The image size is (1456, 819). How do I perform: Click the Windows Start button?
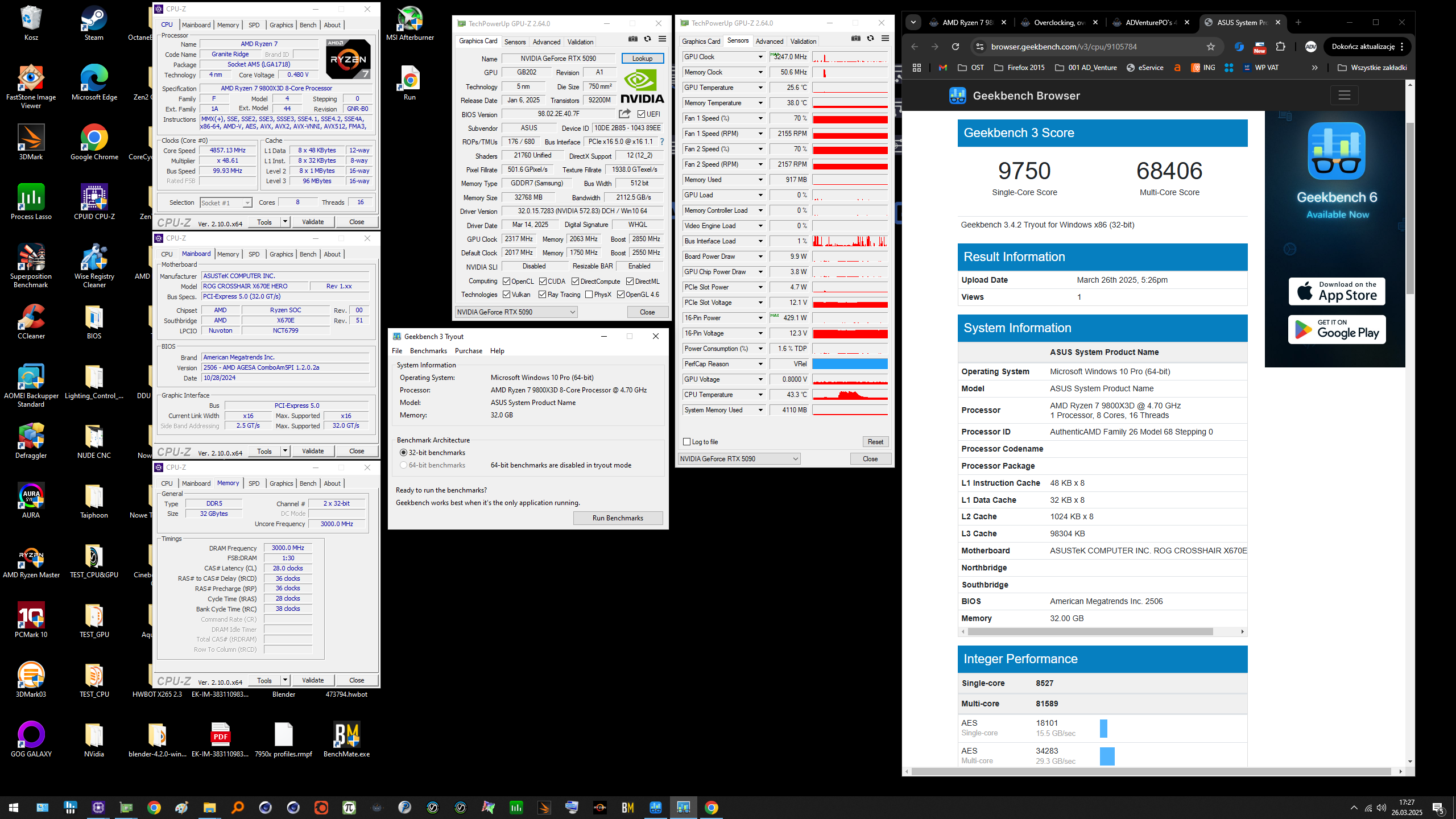click(x=14, y=807)
